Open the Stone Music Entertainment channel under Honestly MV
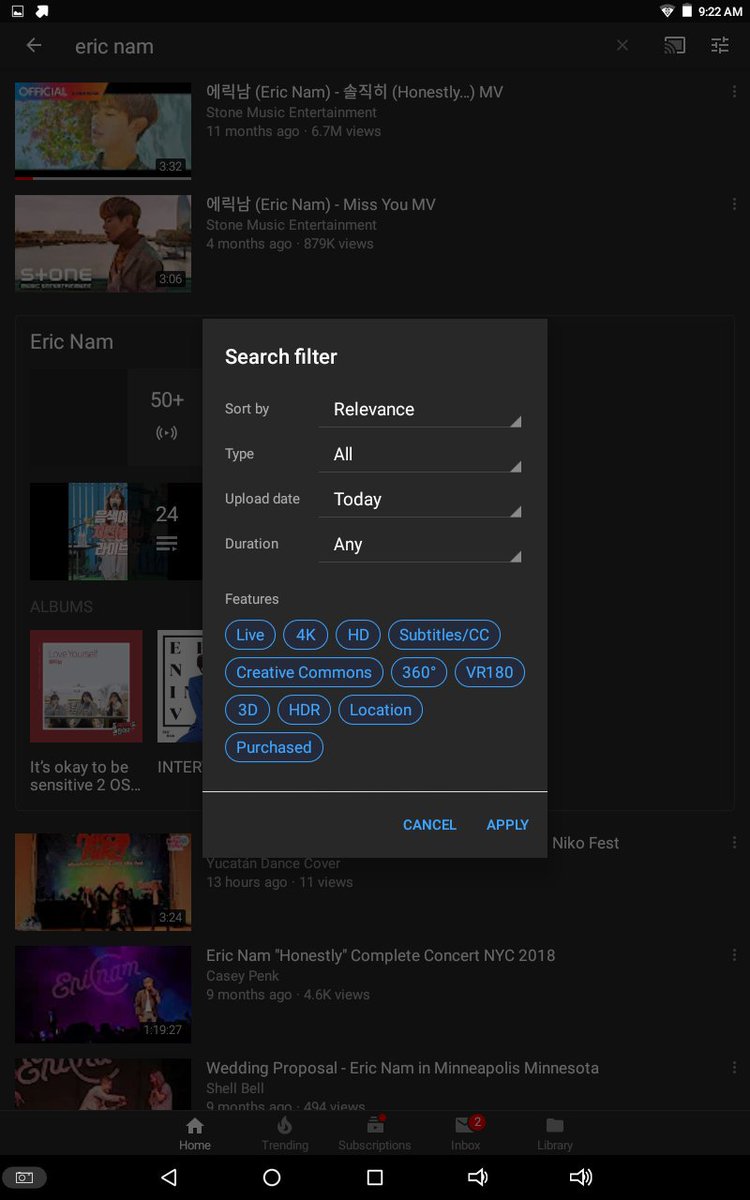The height and width of the screenshot is (1200, 750). (291, 112)
